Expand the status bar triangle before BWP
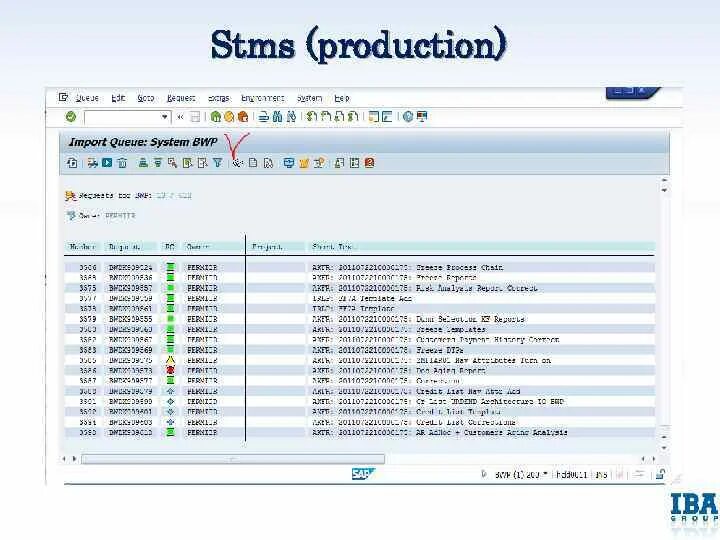This screenshot has height=540, width=720. pos(484,474)
